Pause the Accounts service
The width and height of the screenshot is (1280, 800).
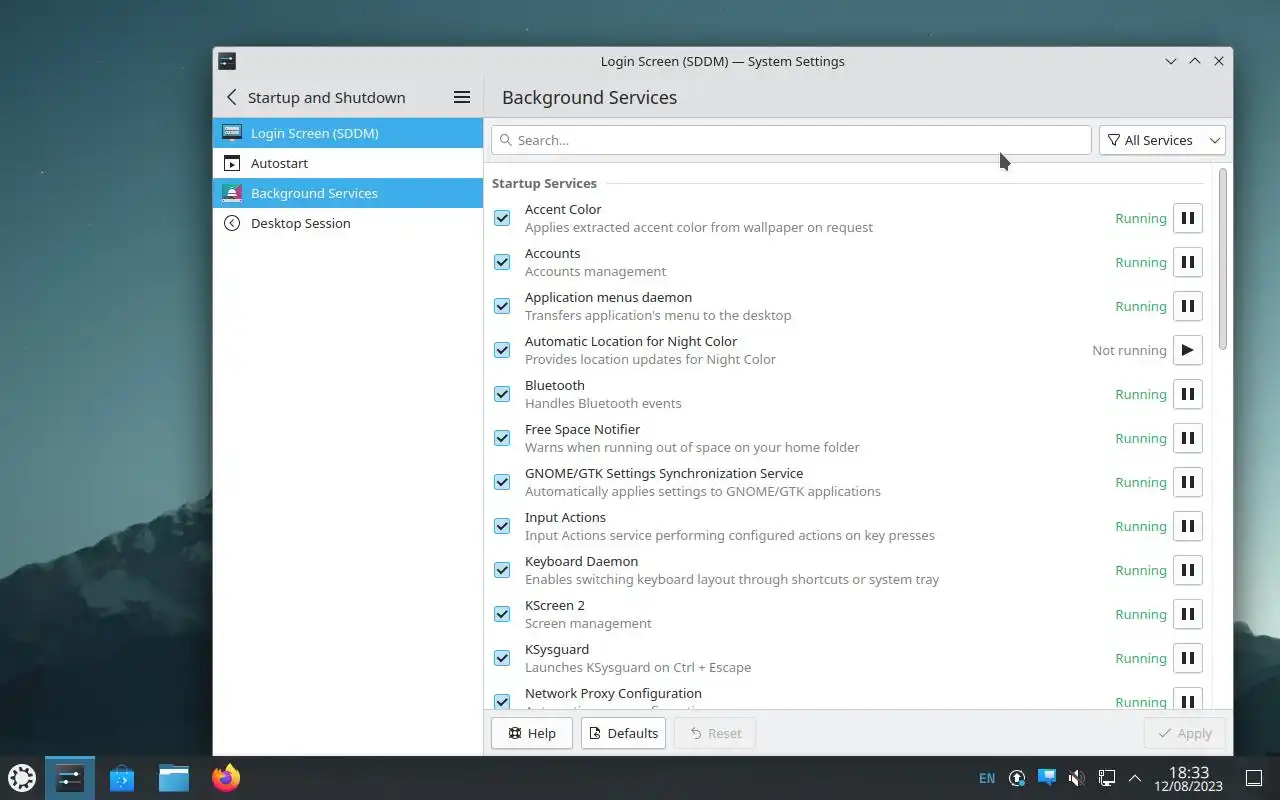pos(1187,262)
